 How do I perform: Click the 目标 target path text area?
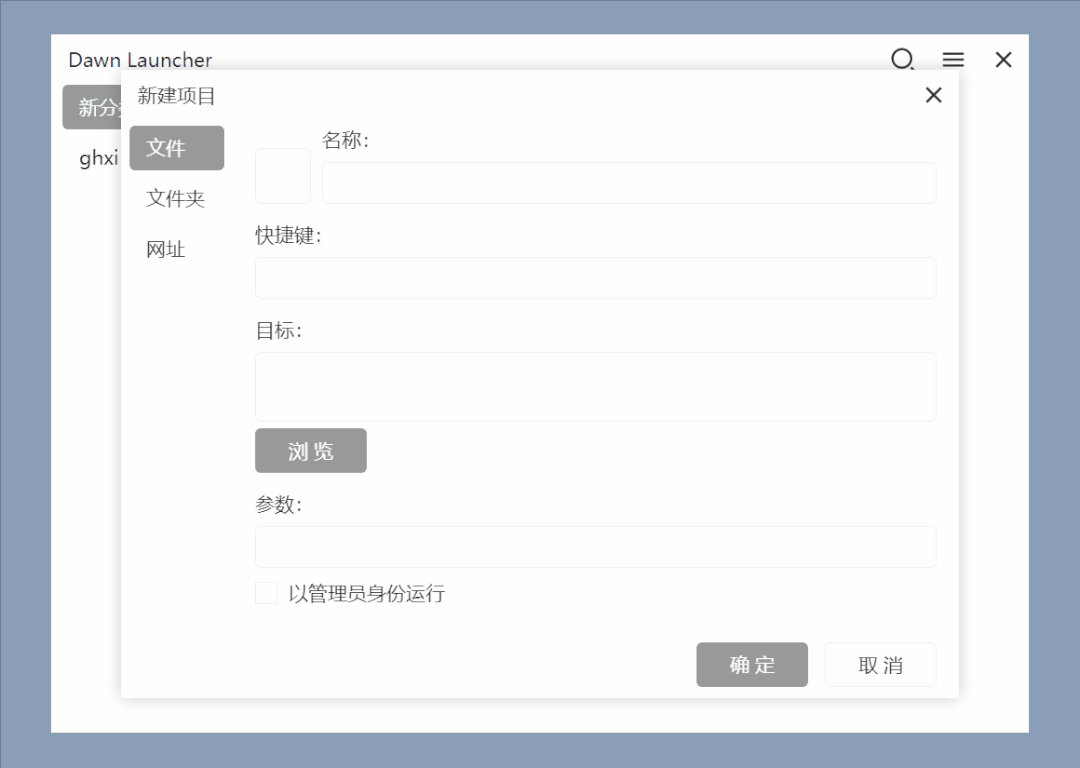coord(595,386)
